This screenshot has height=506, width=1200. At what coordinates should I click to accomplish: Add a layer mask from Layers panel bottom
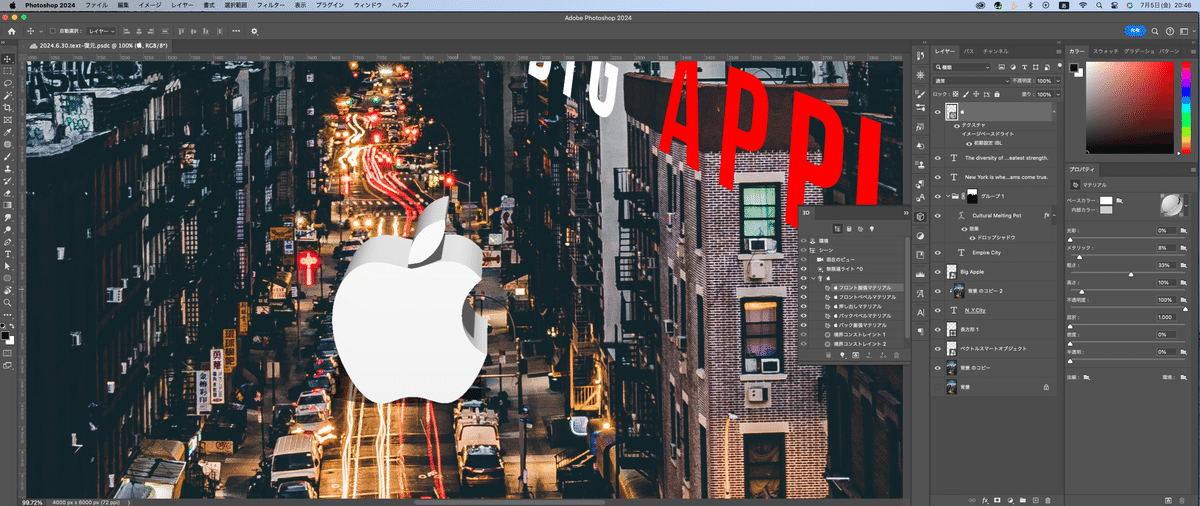pos(997,499)
